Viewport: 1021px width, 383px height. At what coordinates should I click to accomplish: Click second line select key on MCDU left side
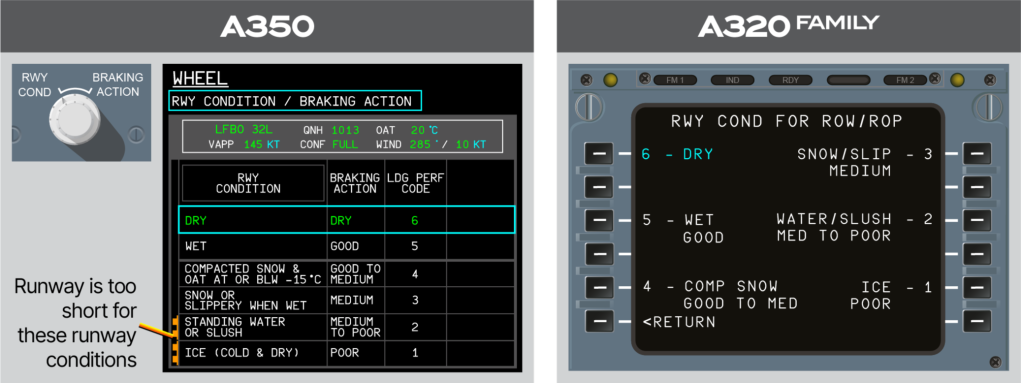(599, 187)
